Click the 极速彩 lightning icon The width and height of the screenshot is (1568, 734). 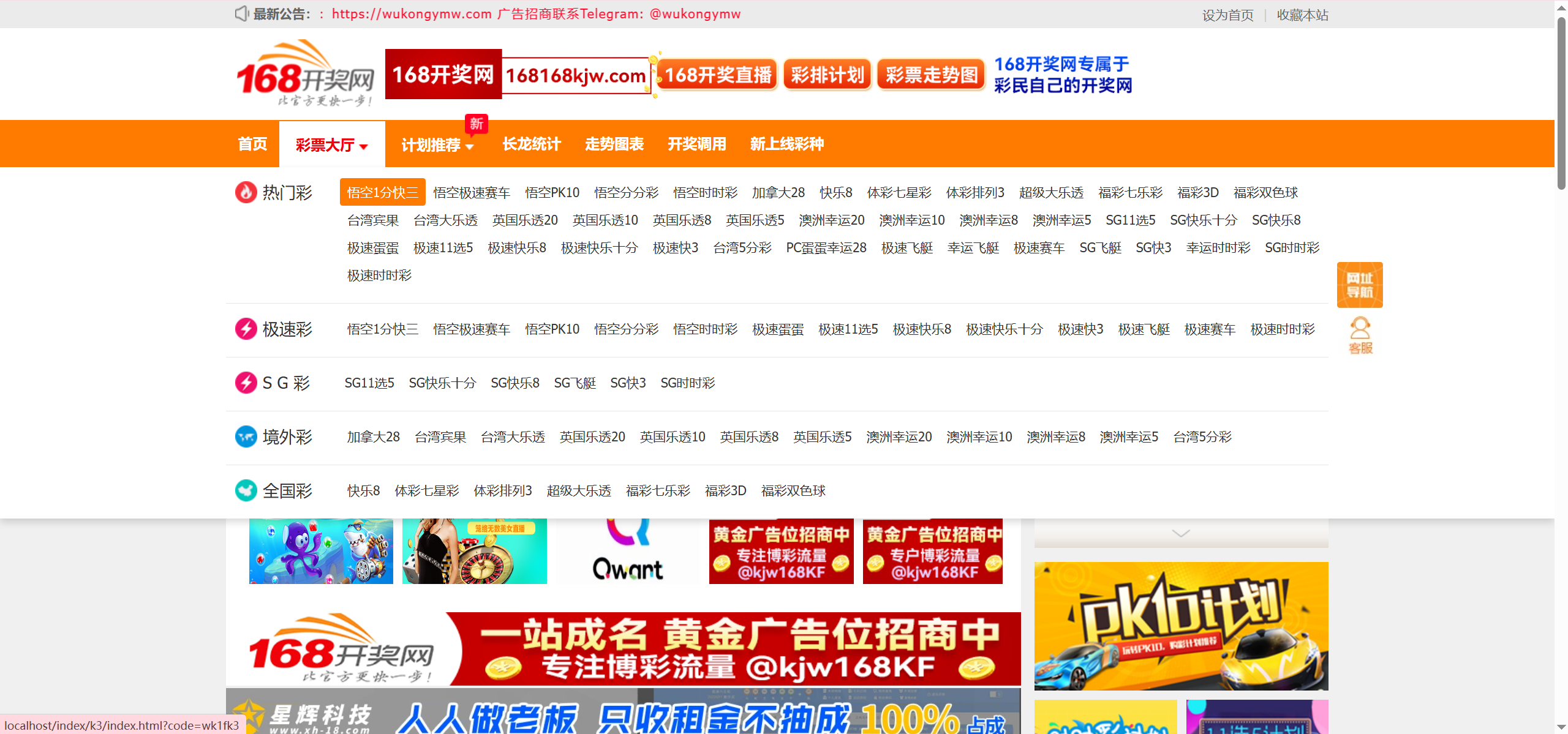(246, 329)
